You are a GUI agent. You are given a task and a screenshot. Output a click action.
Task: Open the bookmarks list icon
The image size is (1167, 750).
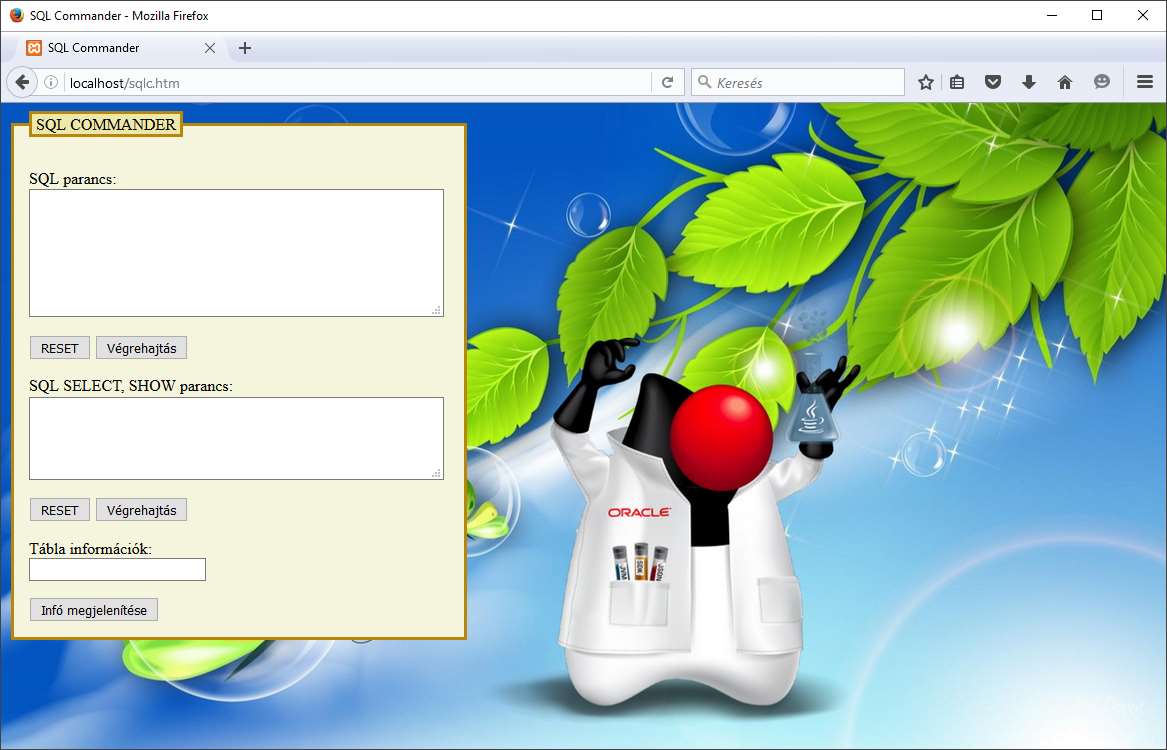click(x=957, y=83)
